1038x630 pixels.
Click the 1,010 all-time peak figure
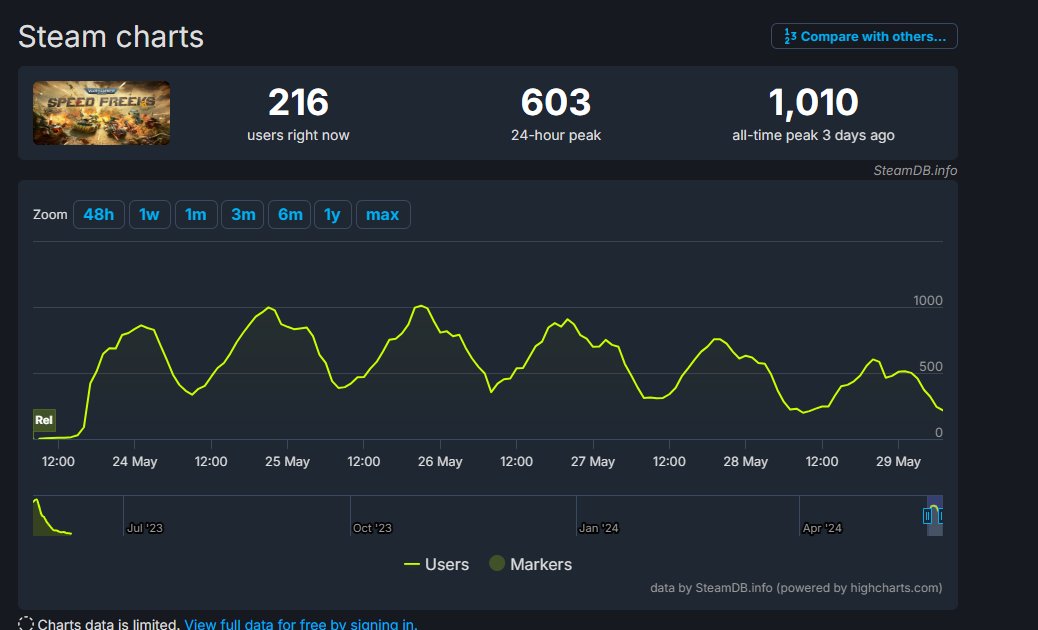coord(813,103)
